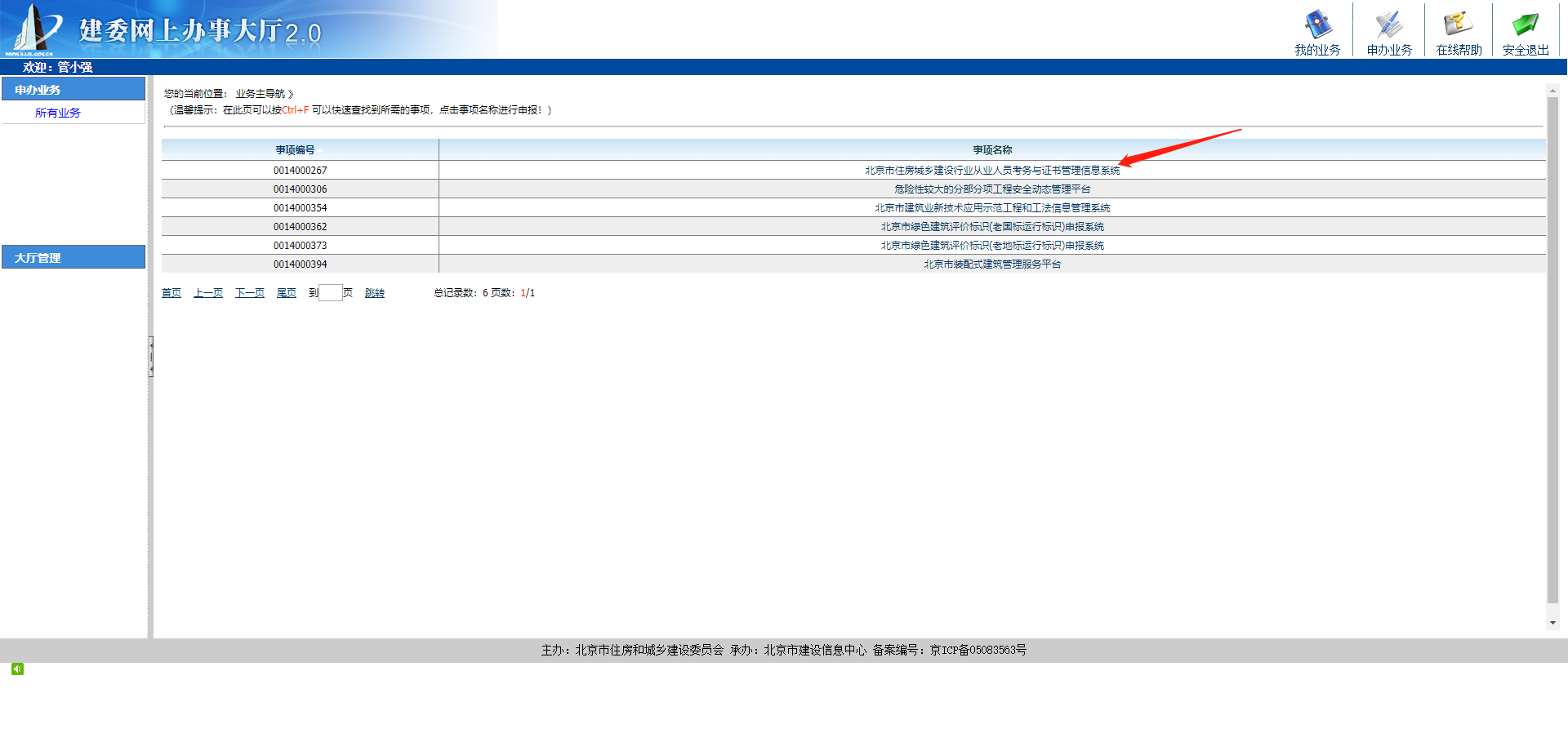This screenshot has height=751, width=1568.
Task: Click the green speaker icon at bottom left
Action: 17,669
